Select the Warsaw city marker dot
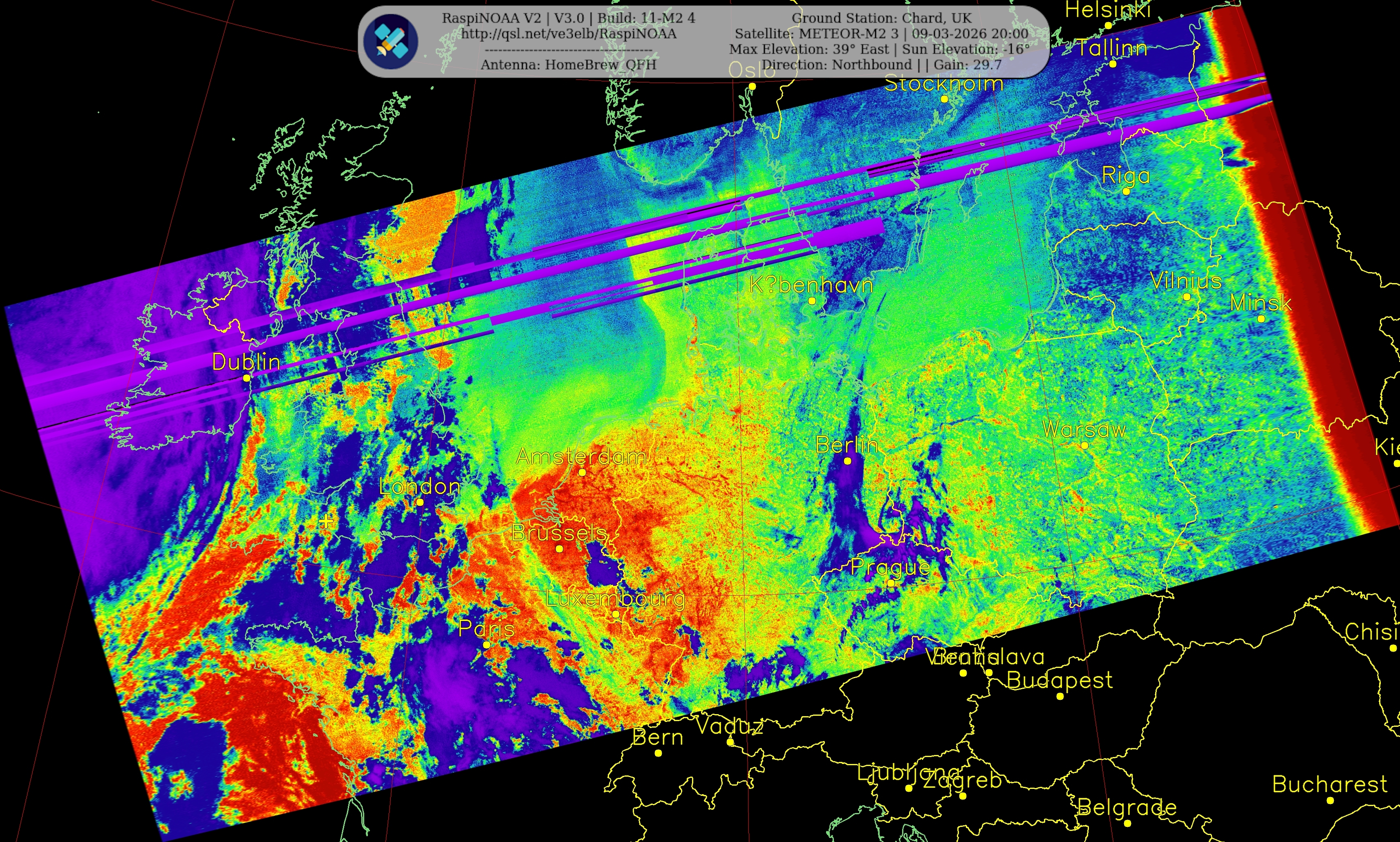Image resolution: width=1400 pixels, height=842 pixels. [x=1084, y=445]
